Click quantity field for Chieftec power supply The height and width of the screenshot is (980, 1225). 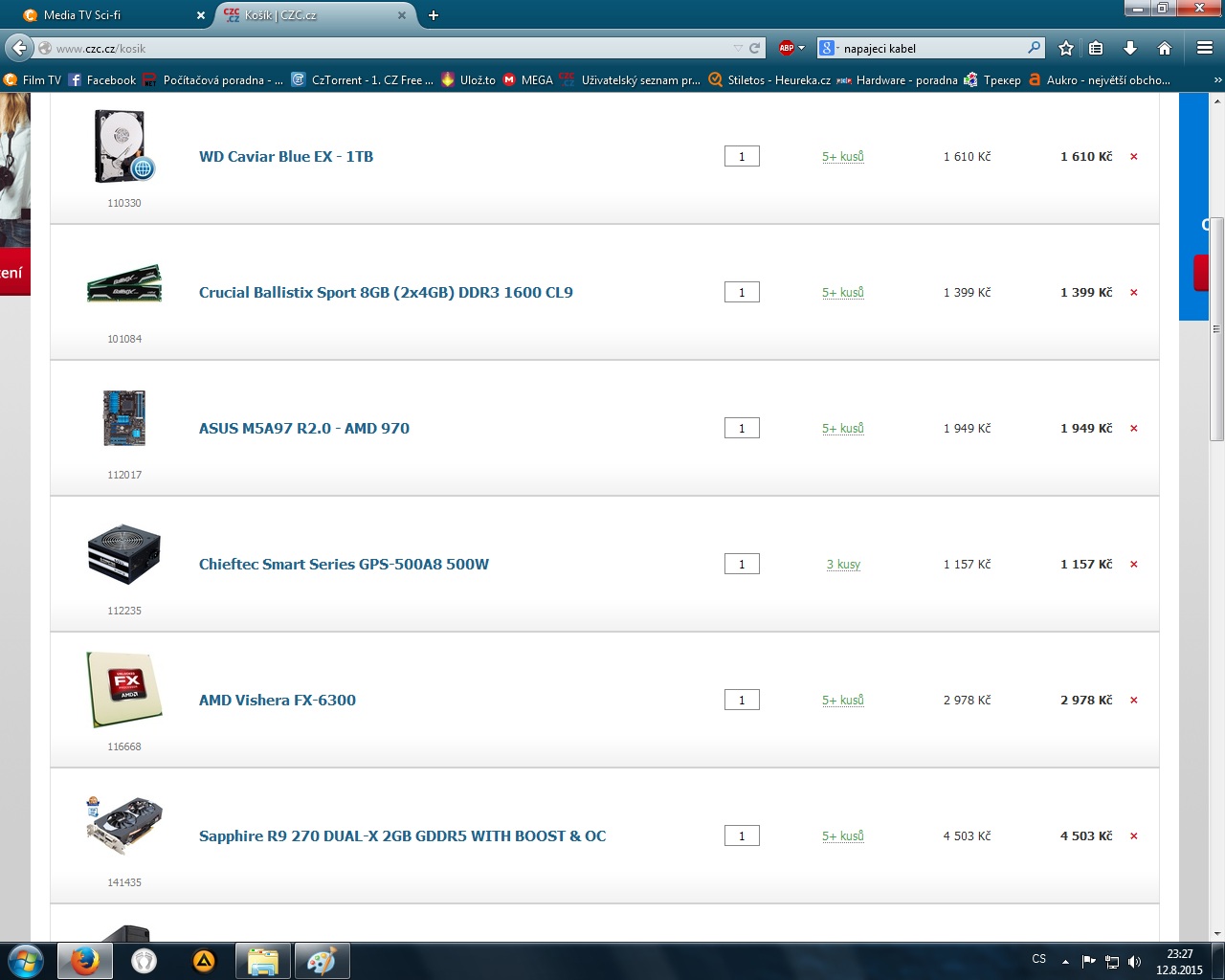coord(742,565)
